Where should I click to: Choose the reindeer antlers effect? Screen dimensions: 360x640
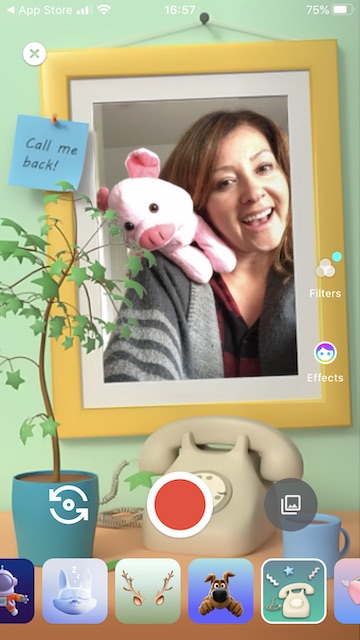(x=148, y=591)
